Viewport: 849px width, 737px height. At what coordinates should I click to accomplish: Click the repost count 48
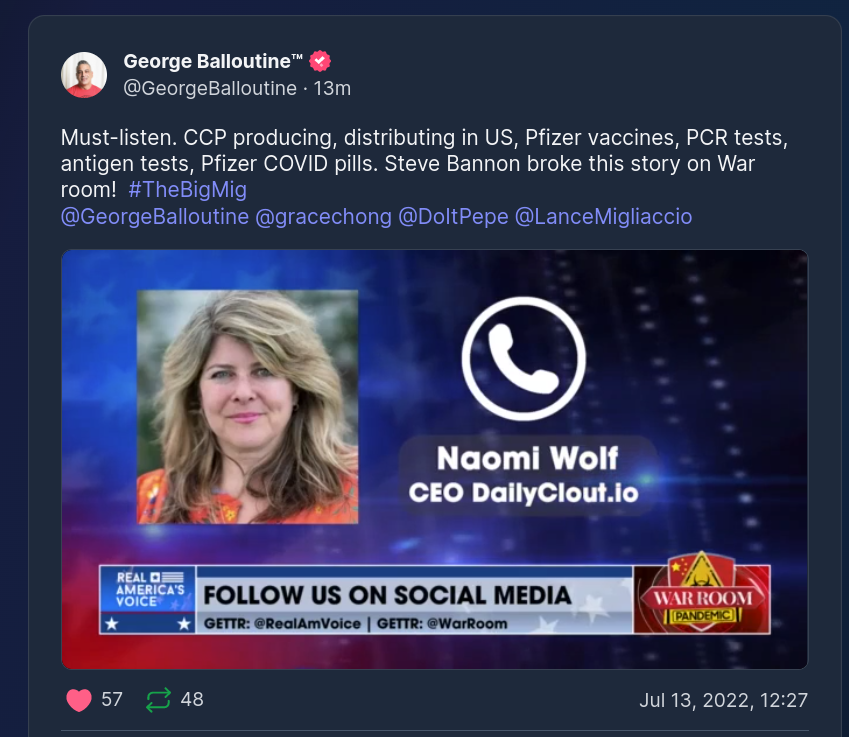click(192, 699)
